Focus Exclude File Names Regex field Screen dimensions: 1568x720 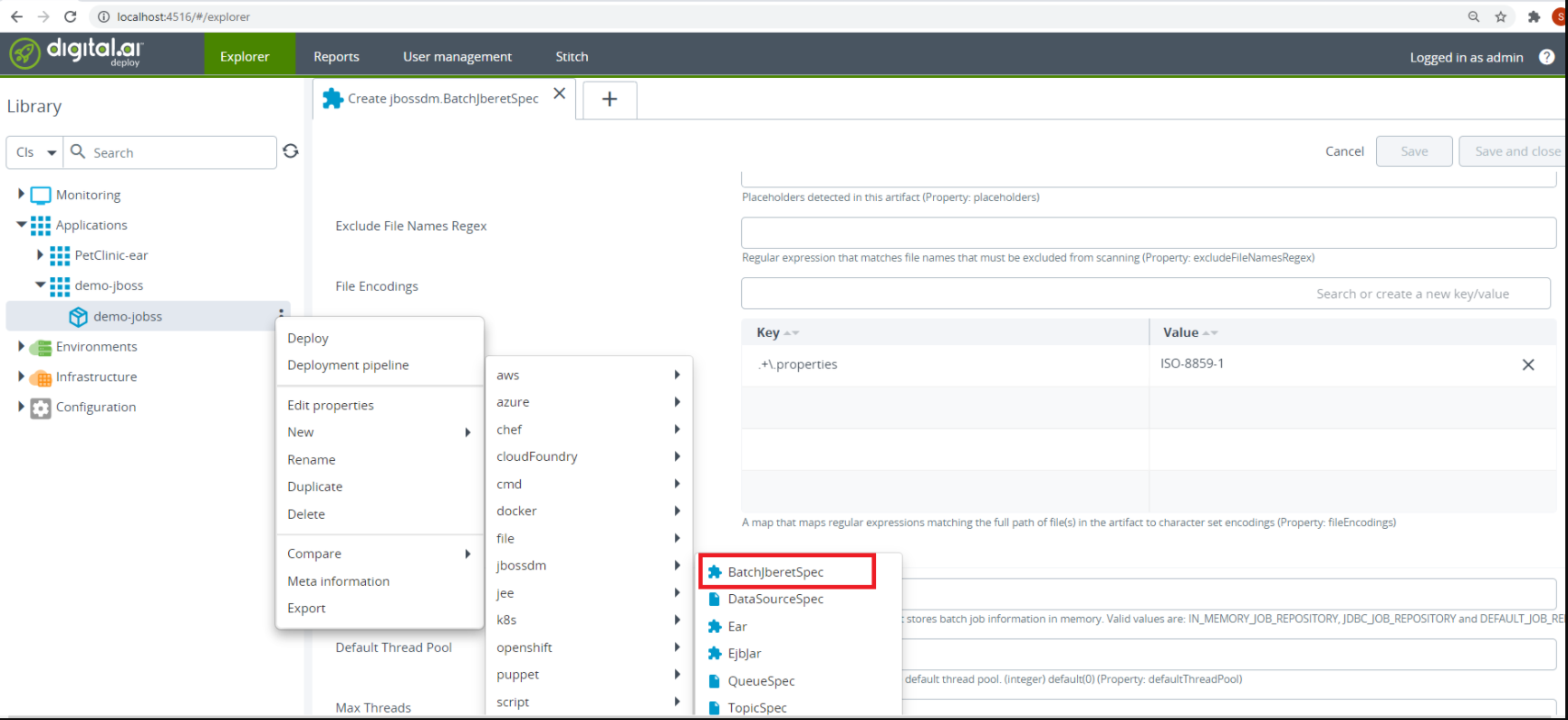tap(1149, 233)
